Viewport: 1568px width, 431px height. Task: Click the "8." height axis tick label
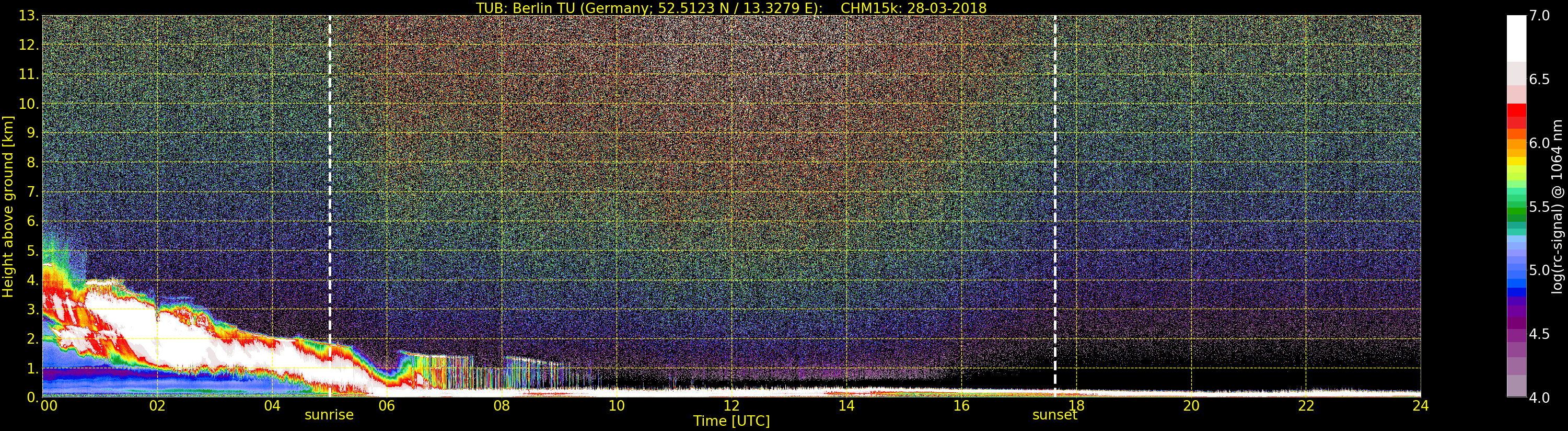click(x=33, y=163)
